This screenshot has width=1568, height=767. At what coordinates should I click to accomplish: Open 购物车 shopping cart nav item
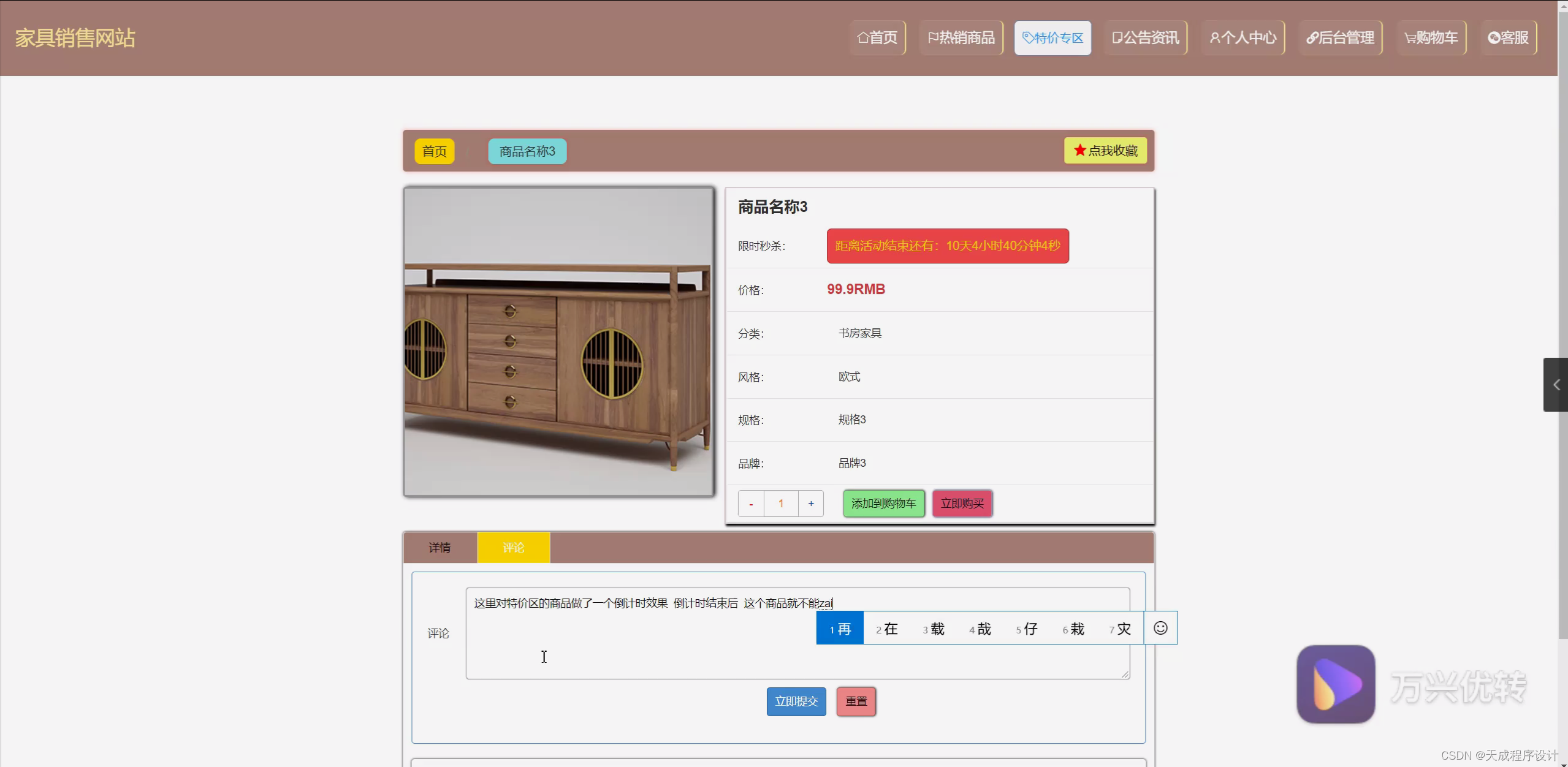pyautogui.click(x=1431, y=38)
